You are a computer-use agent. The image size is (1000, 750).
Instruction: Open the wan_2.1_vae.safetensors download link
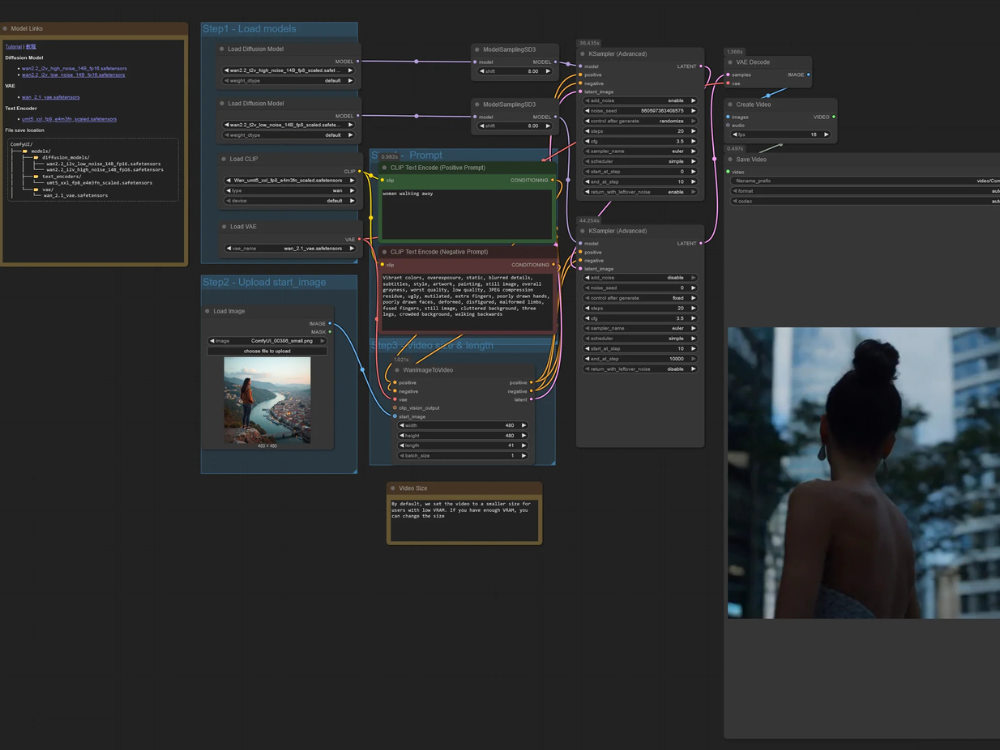pyautogui.click(x=50, y=98)
